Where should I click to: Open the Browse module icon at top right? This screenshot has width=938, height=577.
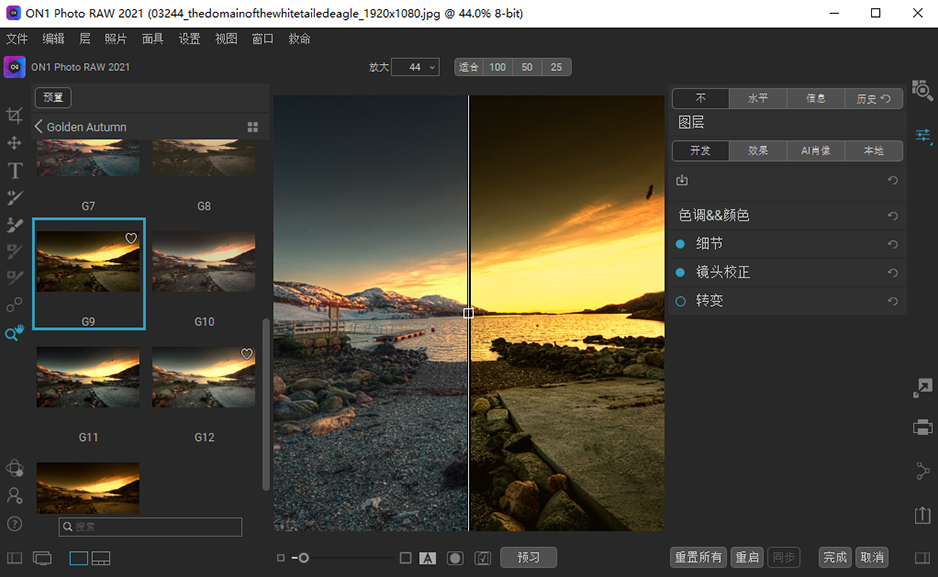(x=922, y=90)
